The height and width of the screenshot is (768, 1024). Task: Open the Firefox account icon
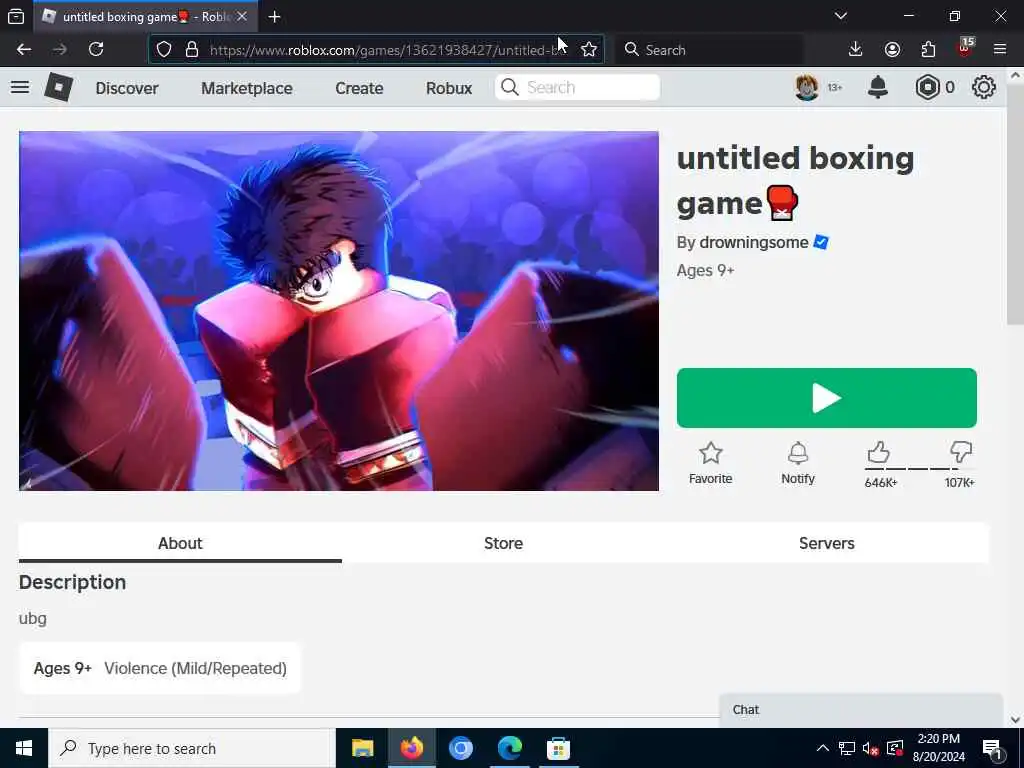point(892,50)
